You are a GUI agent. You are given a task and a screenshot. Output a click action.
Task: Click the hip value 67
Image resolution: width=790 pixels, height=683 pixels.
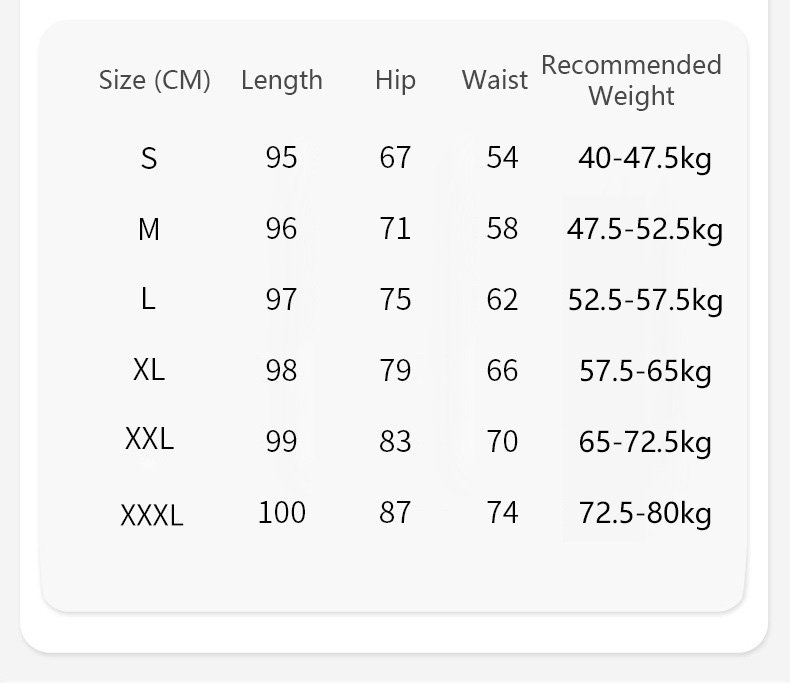(395, 158)
